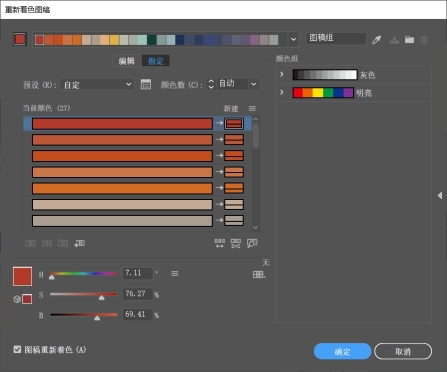Click the 颜色数 stepper arrows
The image size is (447, 372).
tap(211, 84)
